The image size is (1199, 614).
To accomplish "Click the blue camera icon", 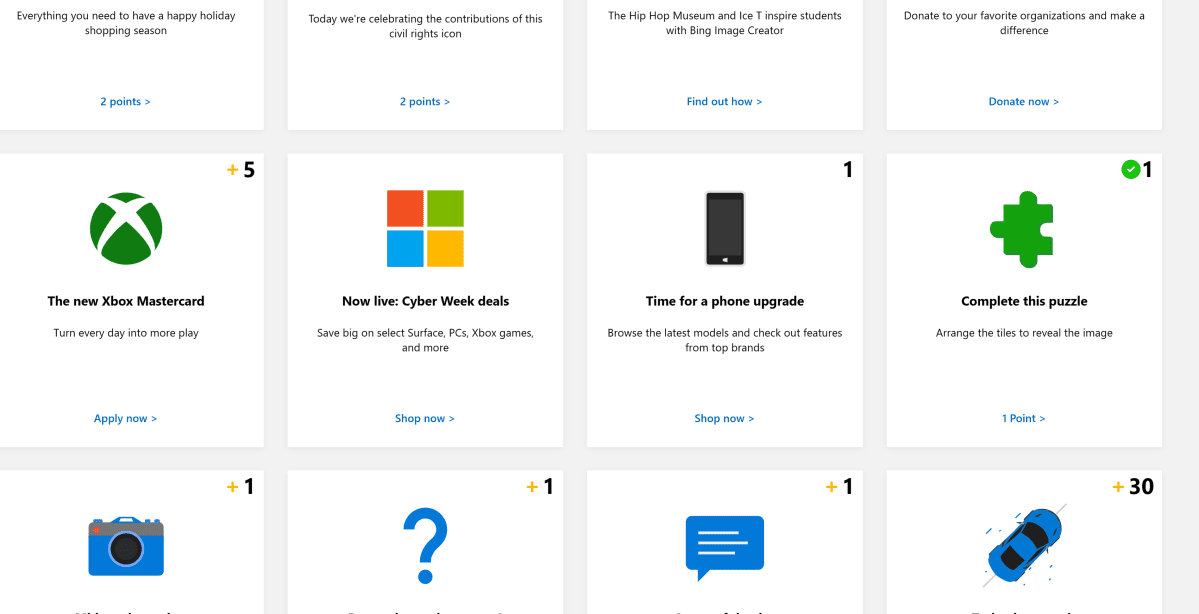I will tap(125, 547).
